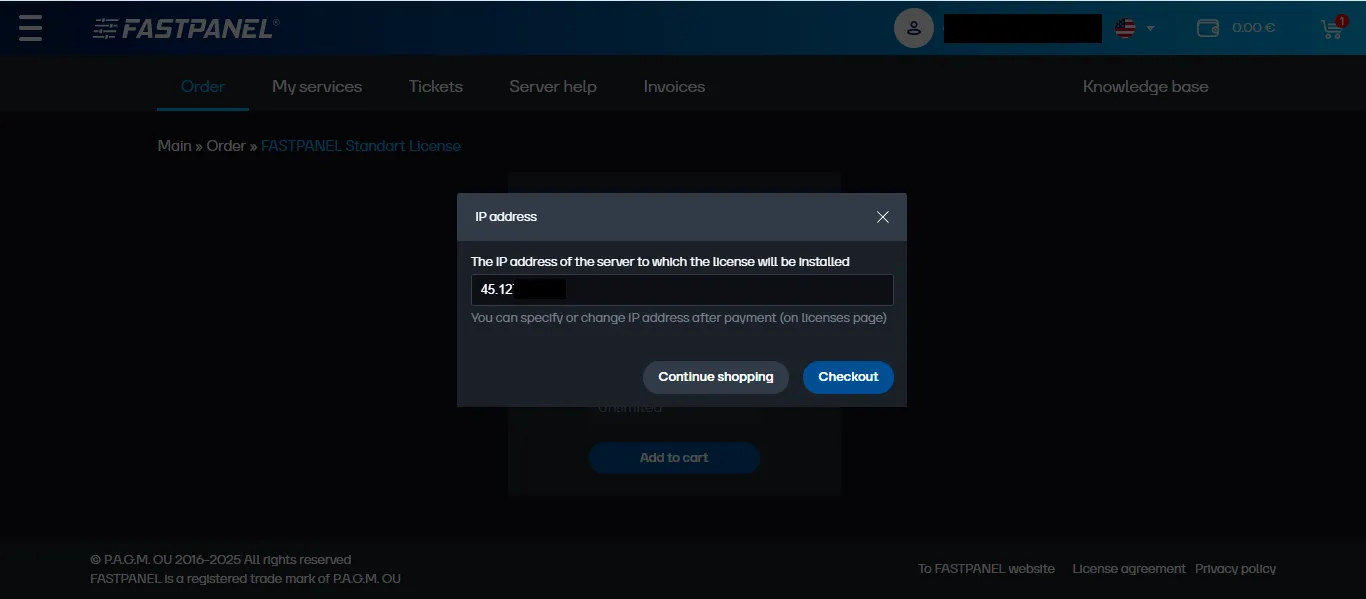Open the Knowledge base link
The height and width of the screenshot is (599, 1366).
[x=1144, y=86]
